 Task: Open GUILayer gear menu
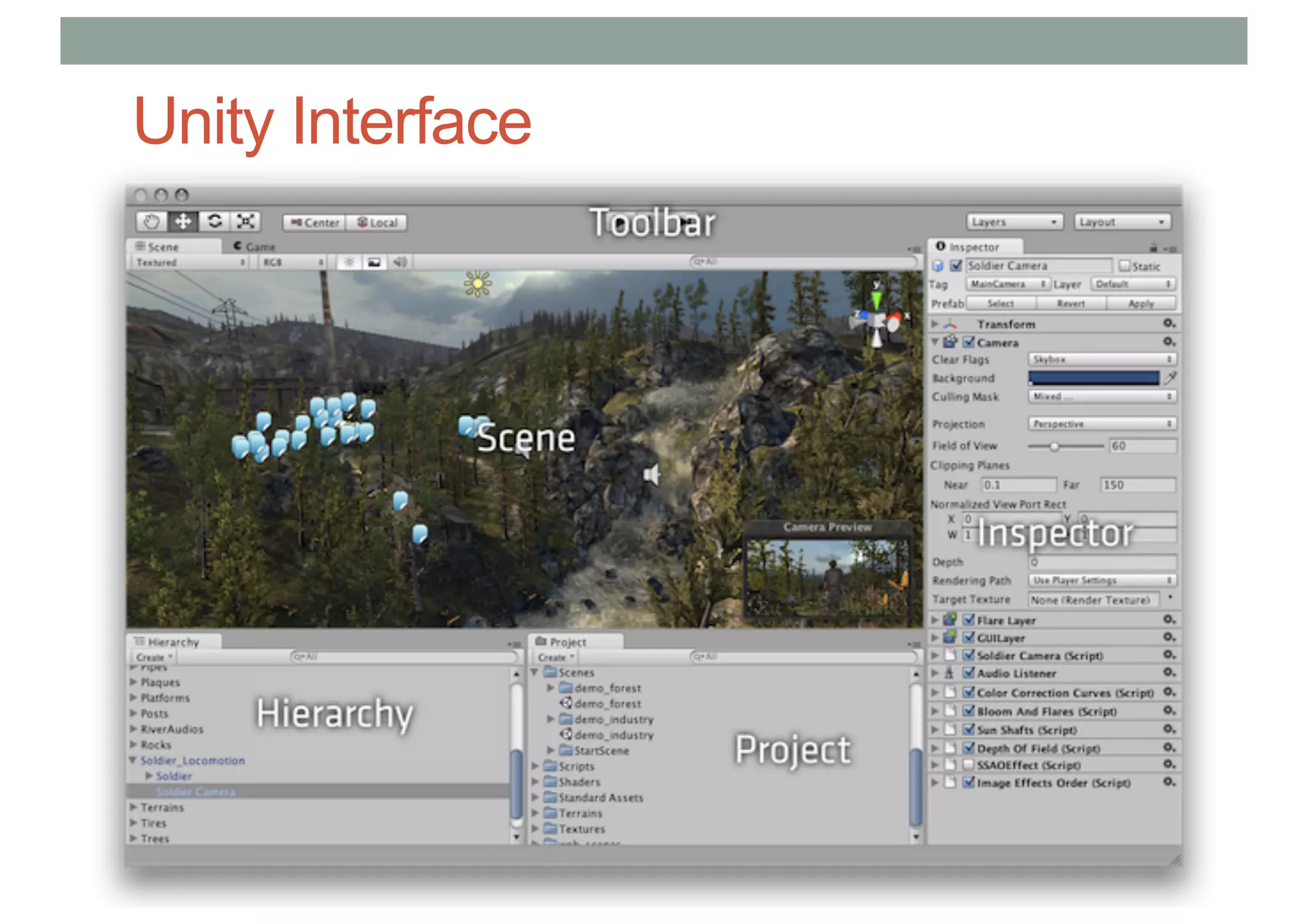(x=1169, y=637)
